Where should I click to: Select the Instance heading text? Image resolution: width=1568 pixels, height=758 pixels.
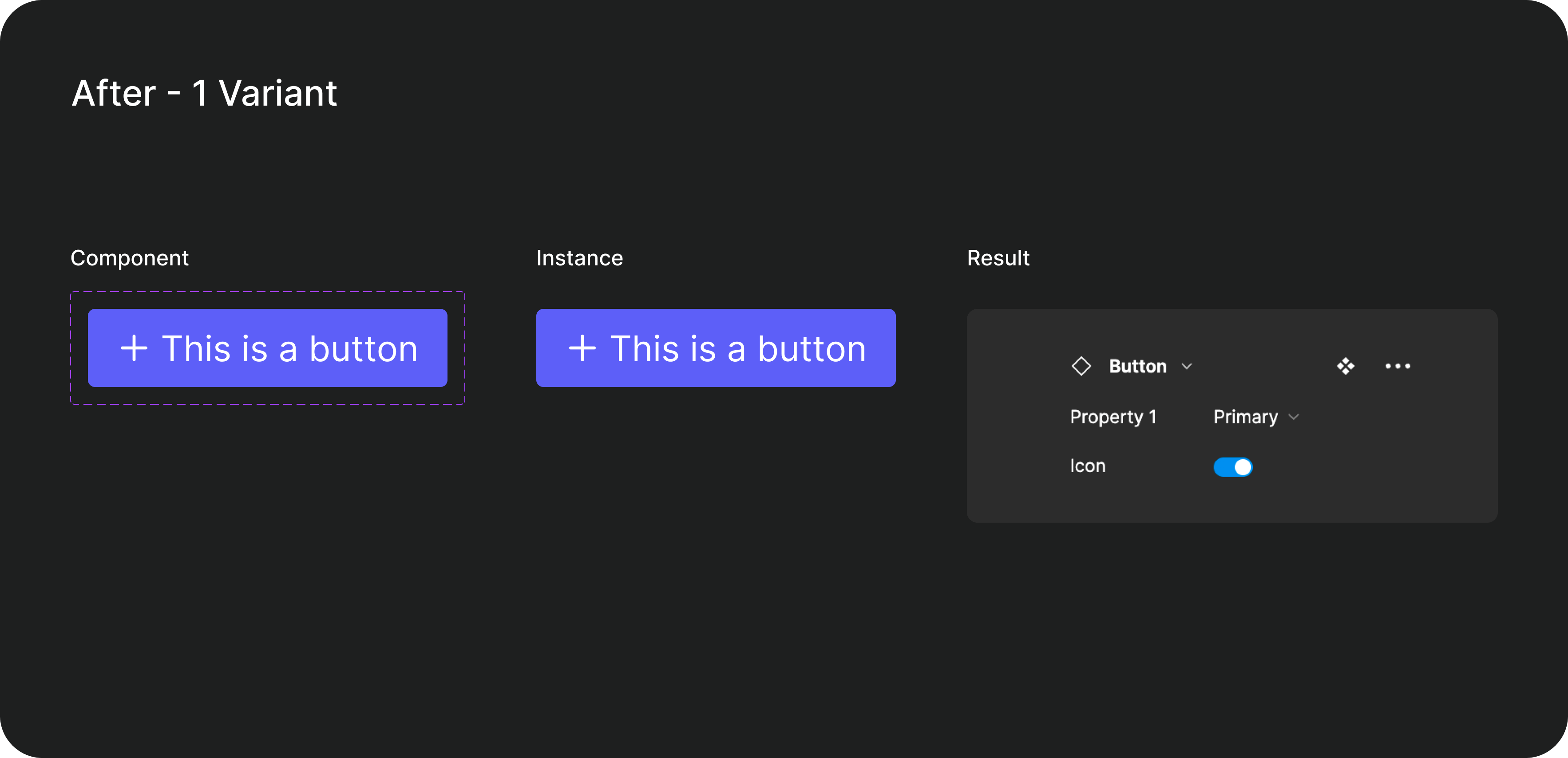click(579, 258)
